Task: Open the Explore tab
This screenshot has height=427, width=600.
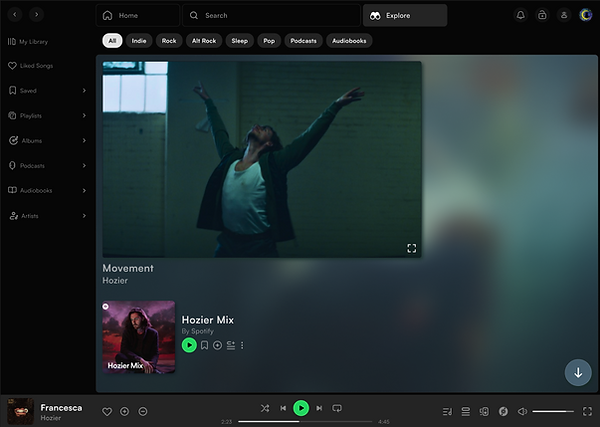Action: point(405,15)
